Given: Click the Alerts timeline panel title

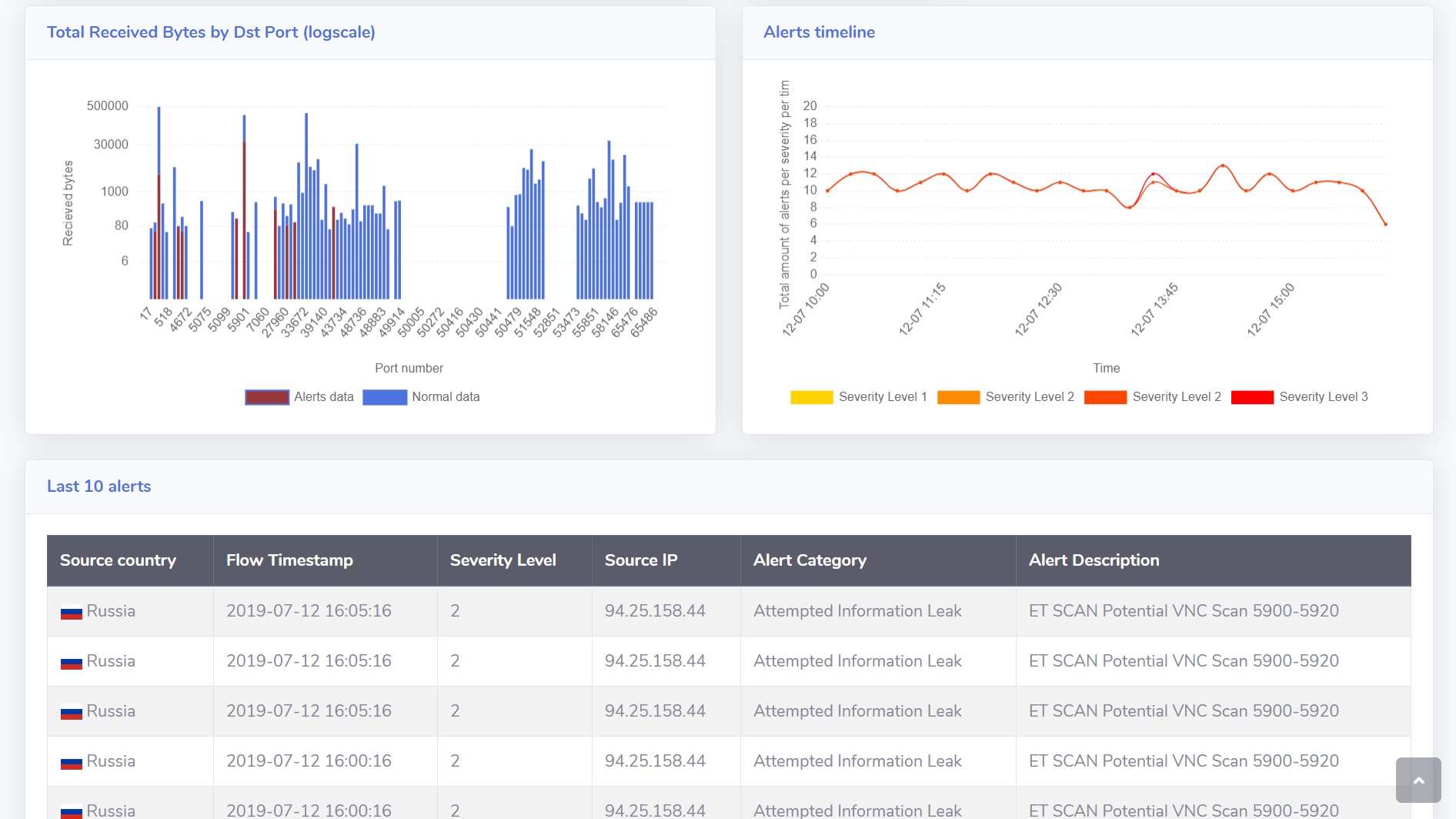Looking at the screenshot, I should click(x=819, y=32).
